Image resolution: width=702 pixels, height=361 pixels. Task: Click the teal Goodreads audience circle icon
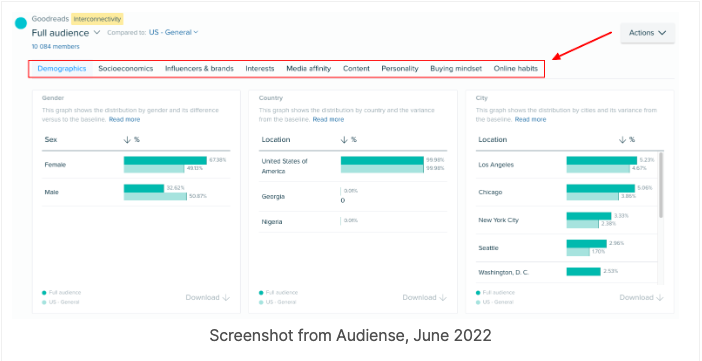(21, 23)
